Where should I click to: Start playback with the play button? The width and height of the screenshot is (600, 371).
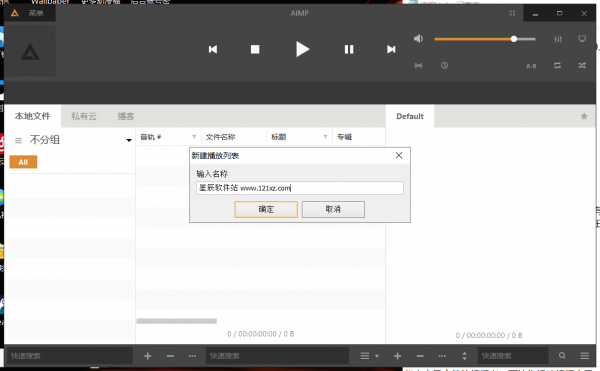click(x=302, y=49)
